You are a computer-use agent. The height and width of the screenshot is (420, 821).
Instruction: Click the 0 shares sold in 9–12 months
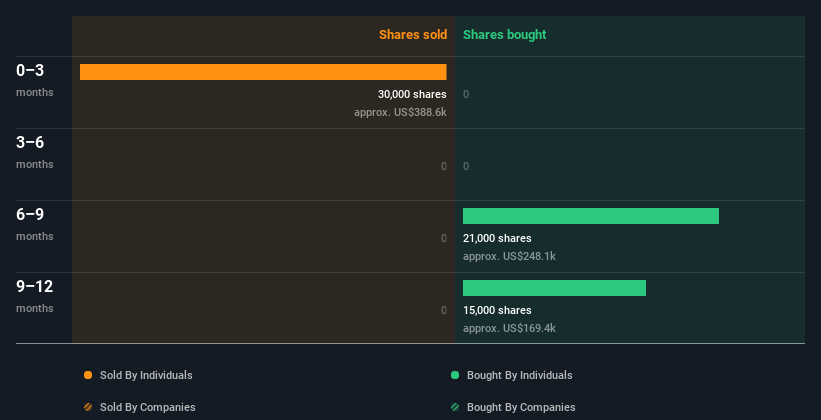tap(444, 310)
